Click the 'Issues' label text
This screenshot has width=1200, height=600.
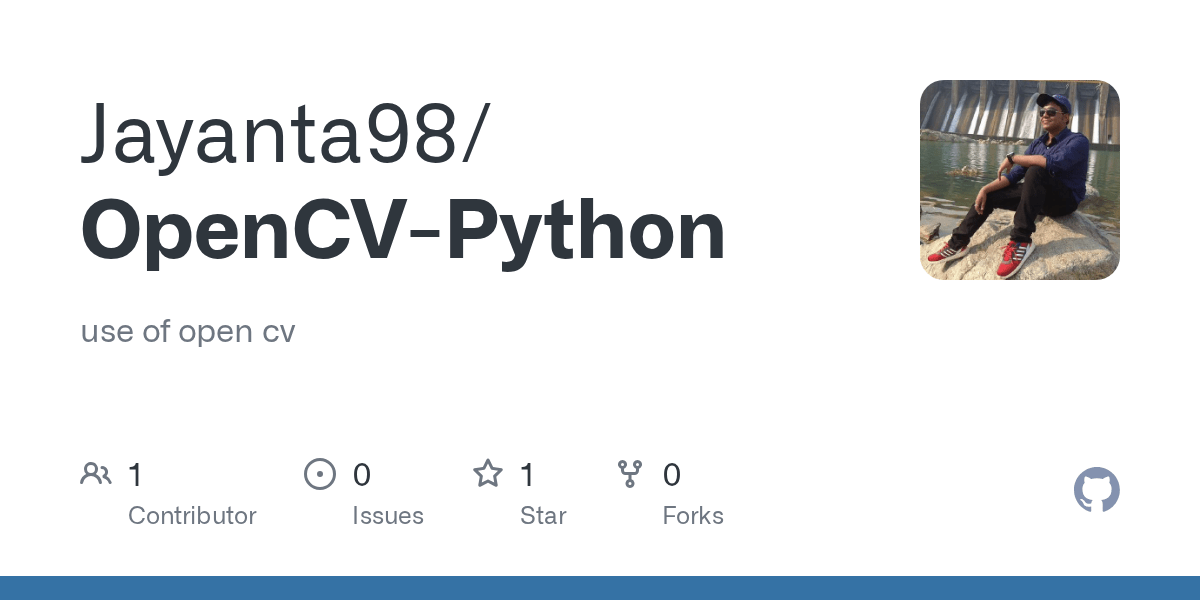pyautogui.click(x=388, y=516)
